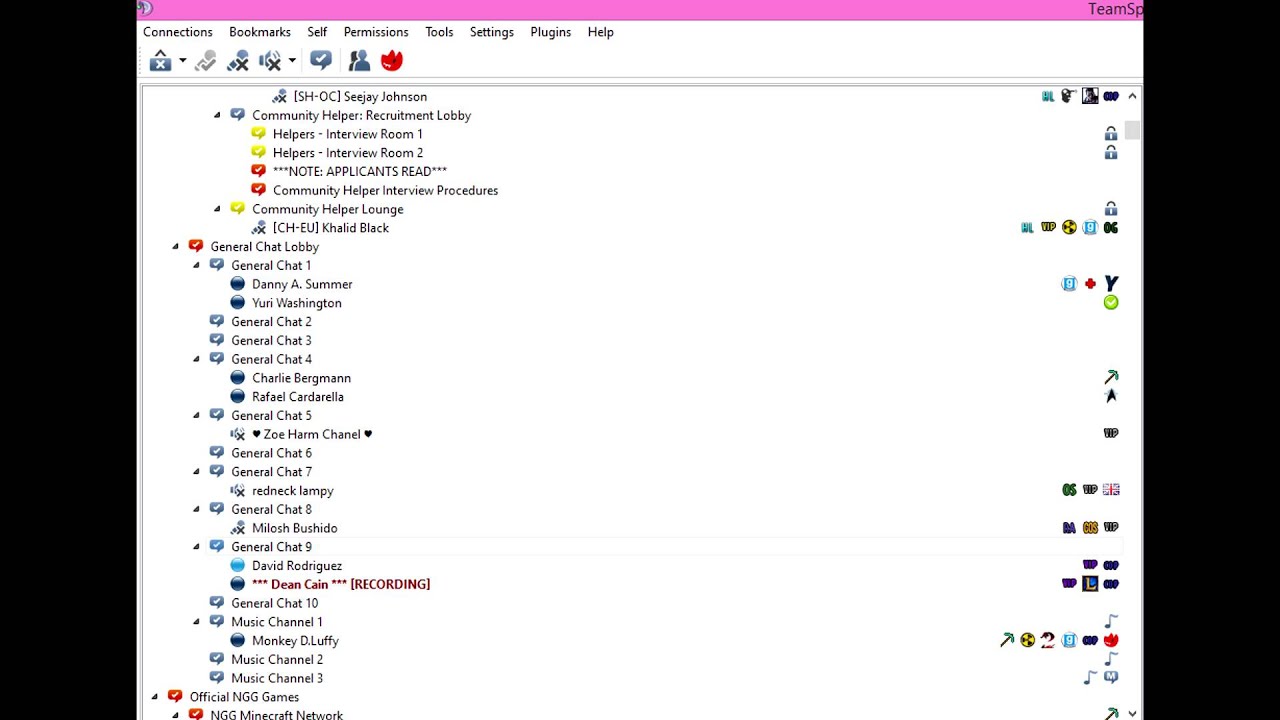Click Charlie Bergmann's pickaxe badge
The image size is (1280, 720).
1111,378
